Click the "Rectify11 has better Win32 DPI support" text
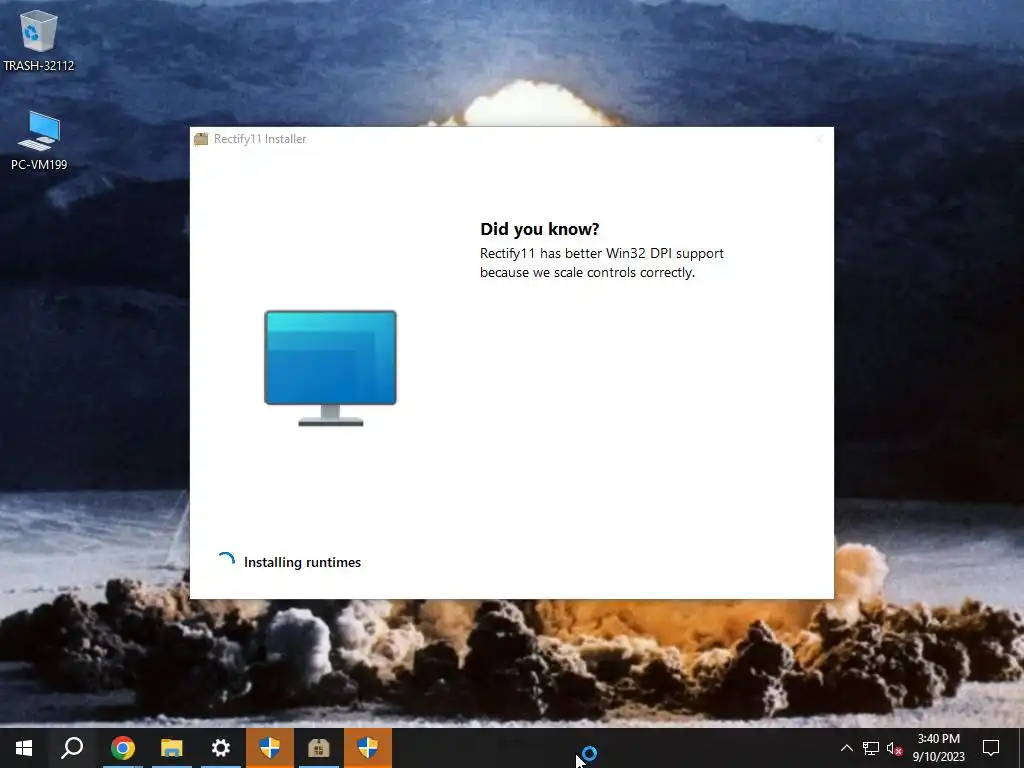This screenshot has height=768, width=1024. 601,253
